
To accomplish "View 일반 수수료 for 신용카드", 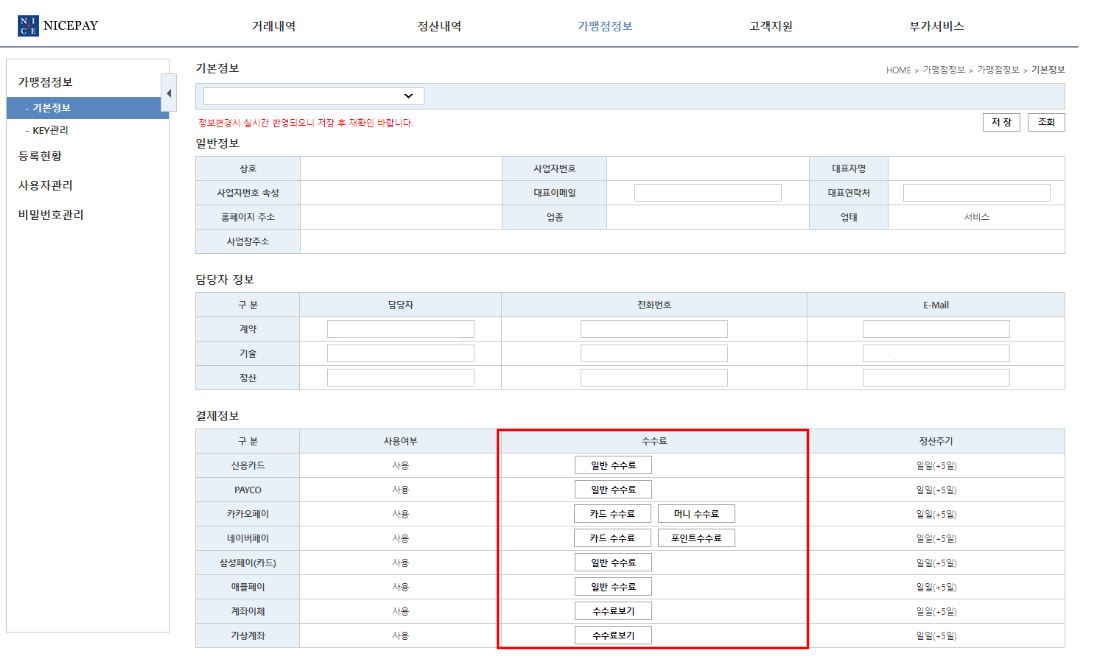I will tap(612, 464).
